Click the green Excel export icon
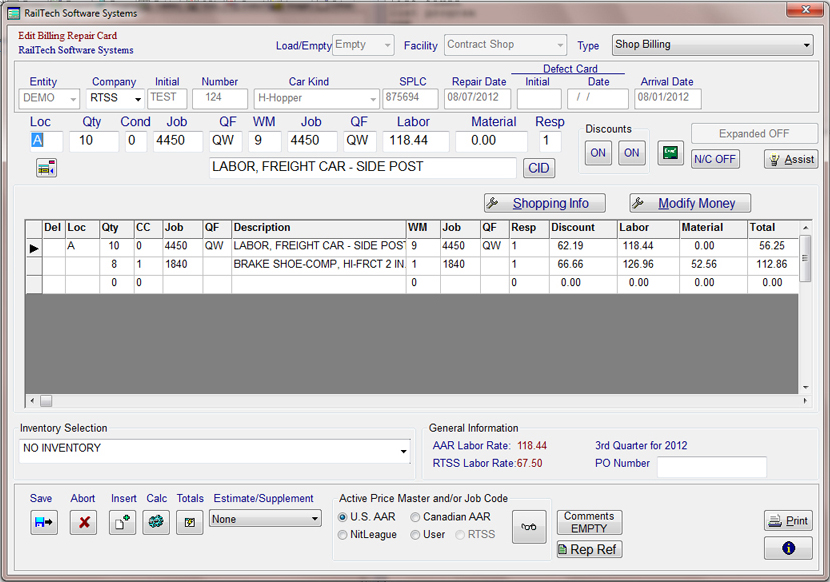The image size is (830, 582). tap(670, 153)
